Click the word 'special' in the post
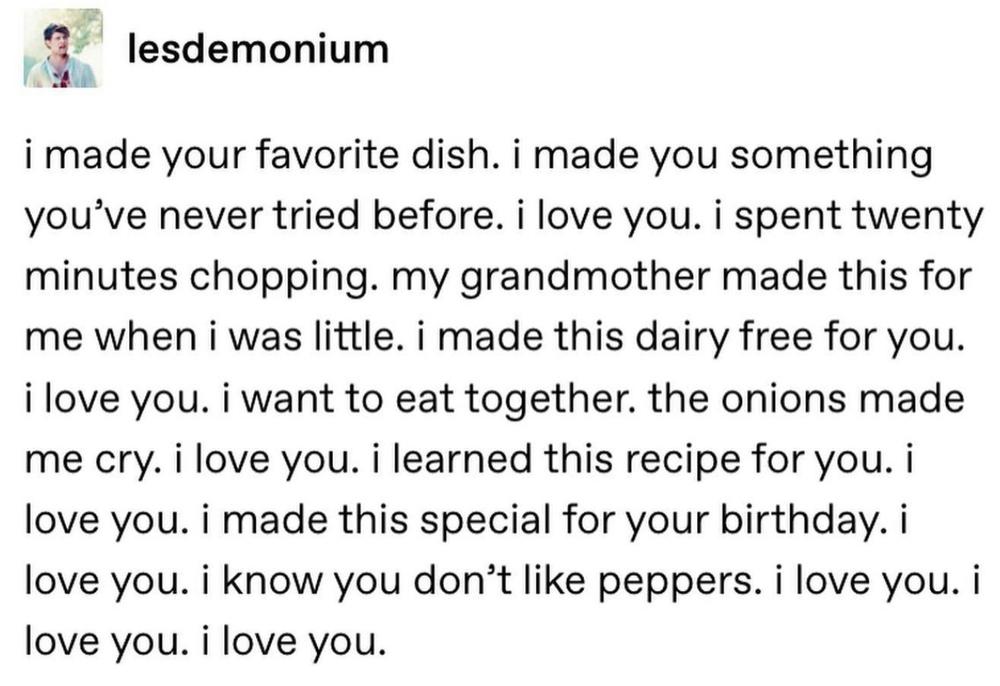The width and height of the screenshot is (1000, 686). pyautogui.click(x=485, y=520)
